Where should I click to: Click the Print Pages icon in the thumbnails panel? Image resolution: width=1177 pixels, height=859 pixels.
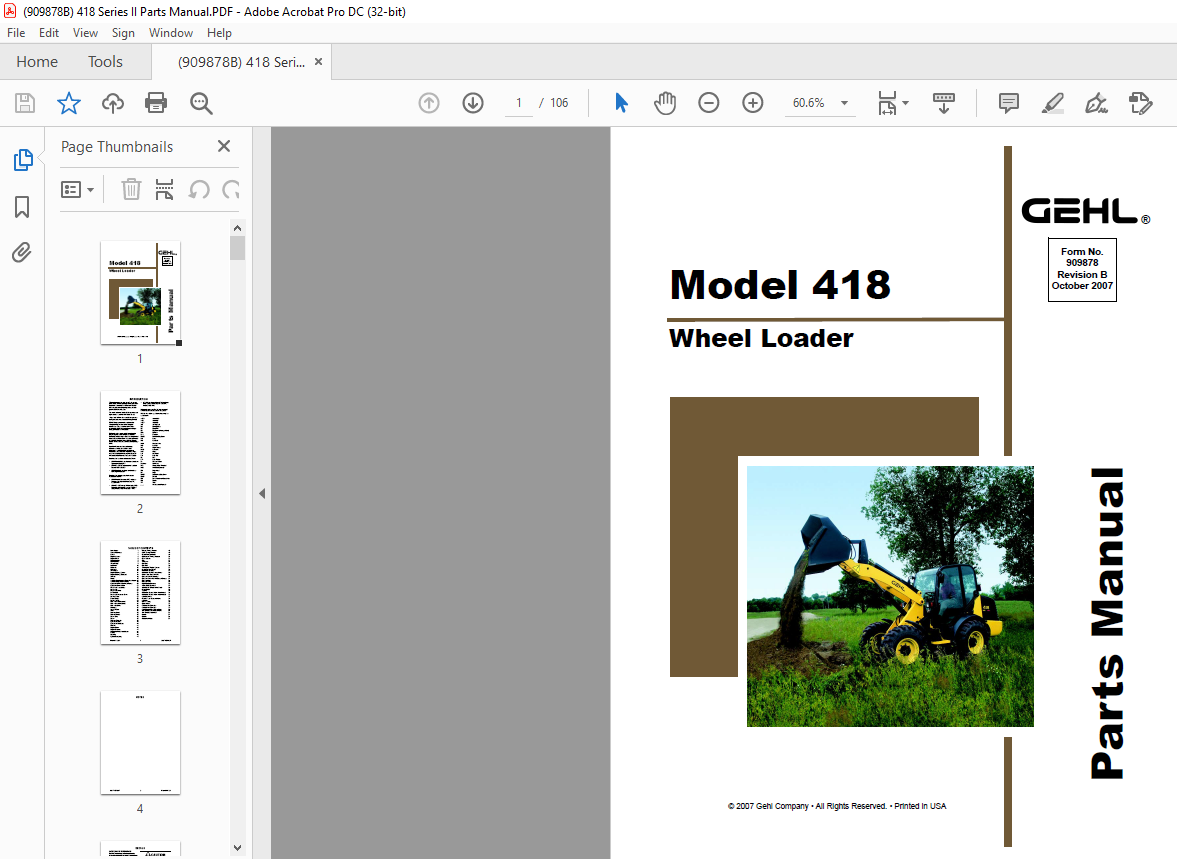164,189
